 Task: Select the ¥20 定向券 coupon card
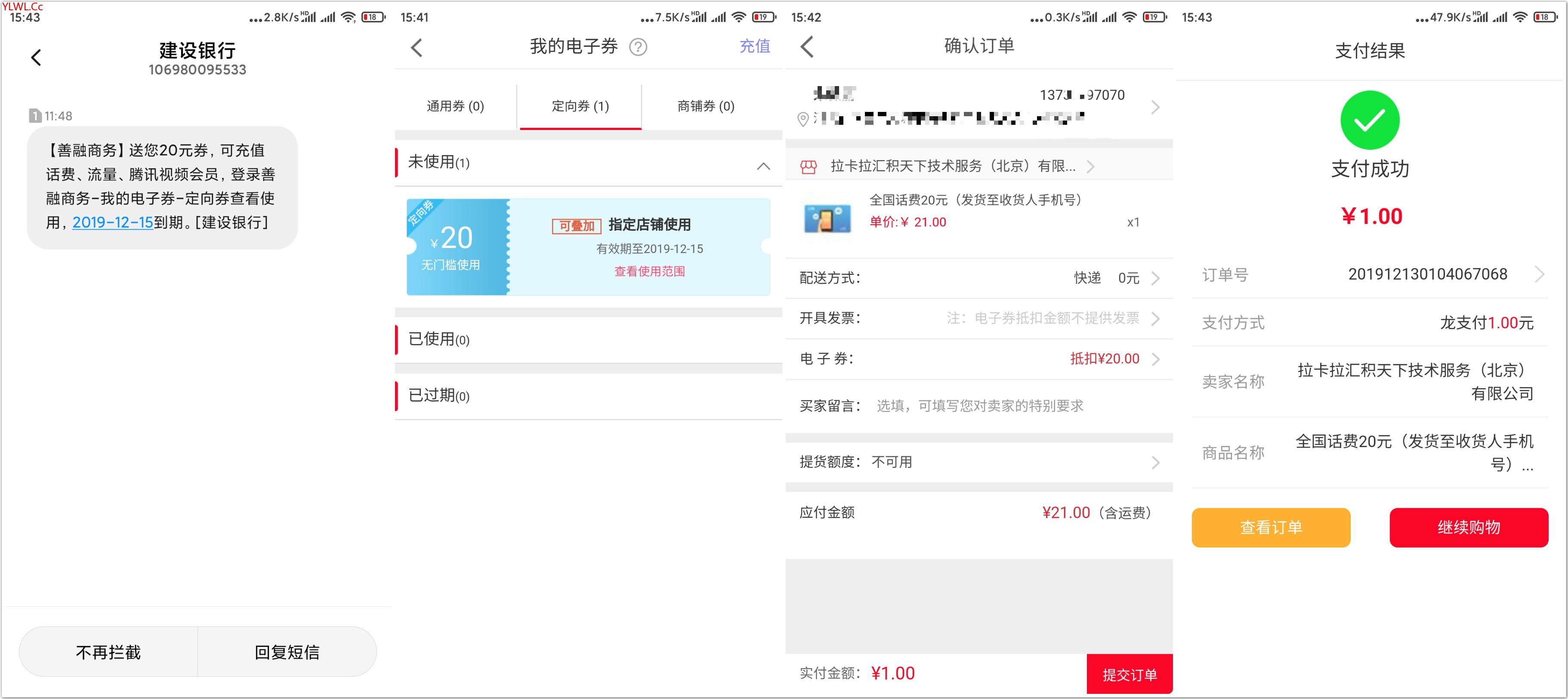pyautogui.click(x=589, y=247)
